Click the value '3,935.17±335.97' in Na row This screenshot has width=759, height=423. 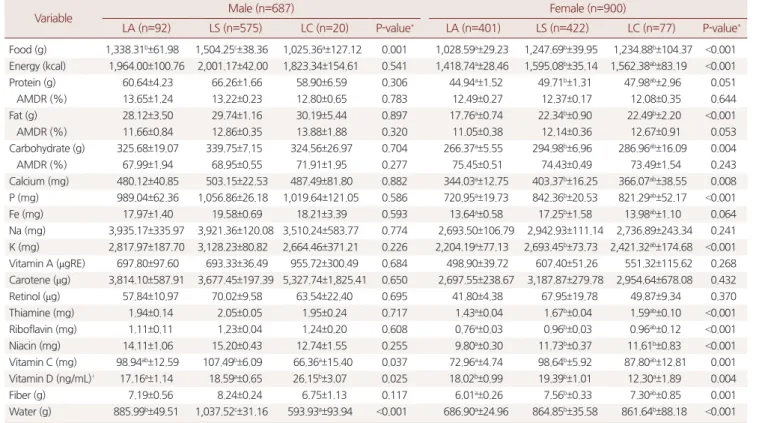click(x=146, y=231)
